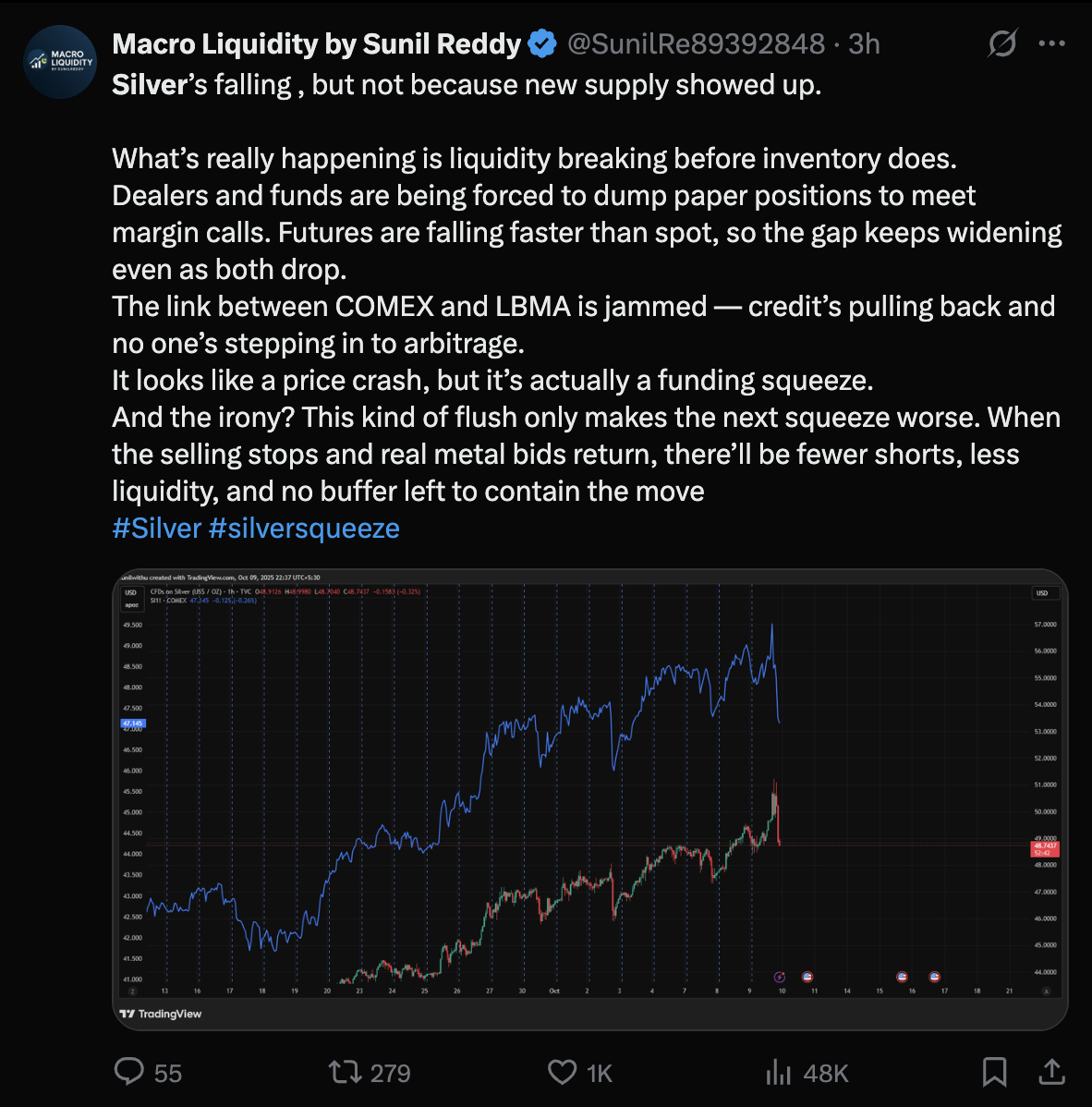Open the #Silver hashtag link

point(156,529)
